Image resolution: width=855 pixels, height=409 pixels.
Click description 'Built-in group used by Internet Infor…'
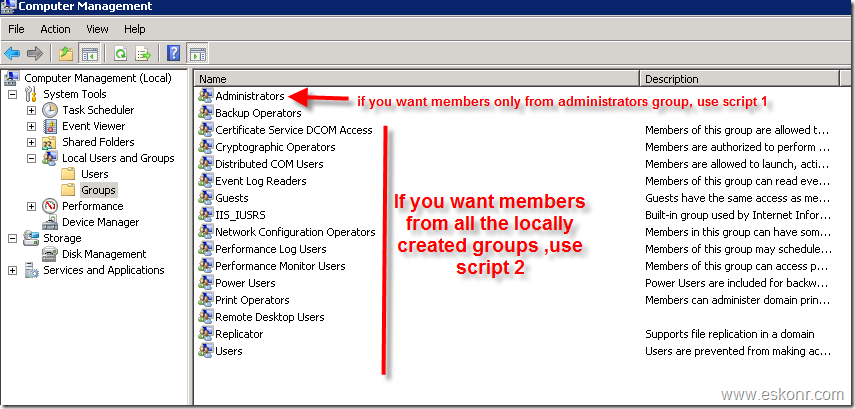pos(738,215)
